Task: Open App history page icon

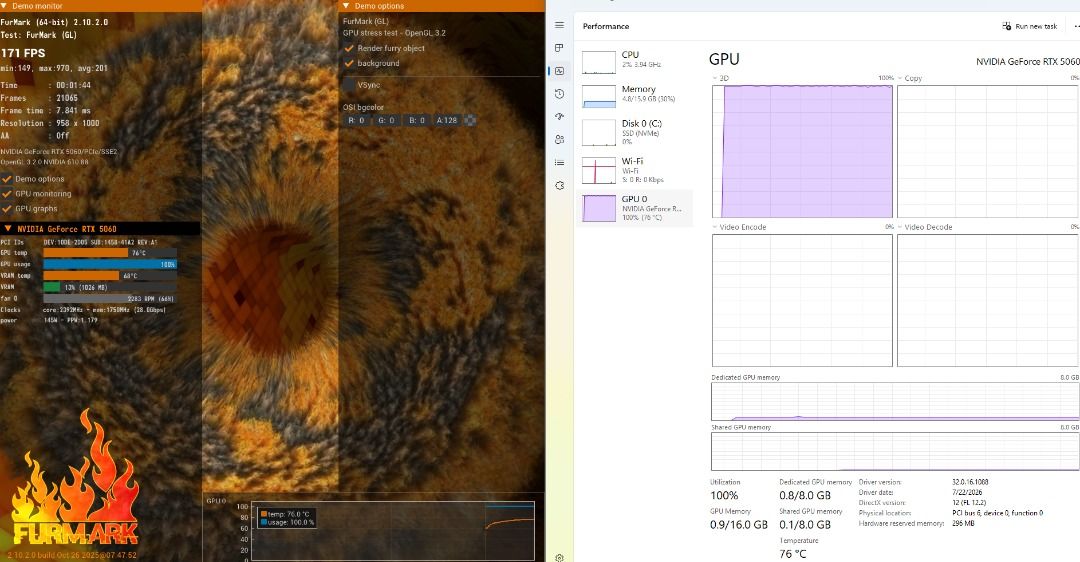Action: click(x=559, y=94)
